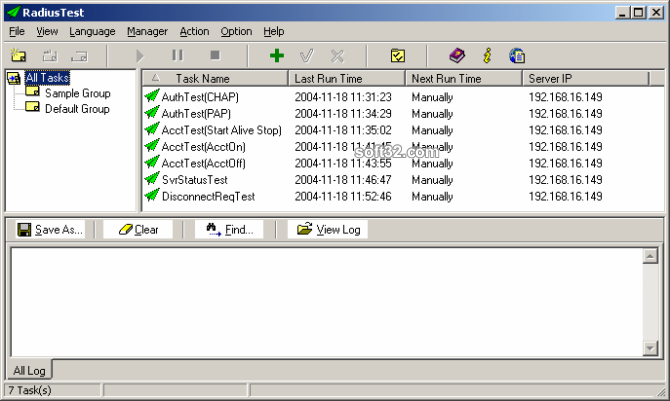The image size is (670, 401).
Task: Click the checkmark Edit Task icon
Action: pyautogui.click(x=307, y=55)
